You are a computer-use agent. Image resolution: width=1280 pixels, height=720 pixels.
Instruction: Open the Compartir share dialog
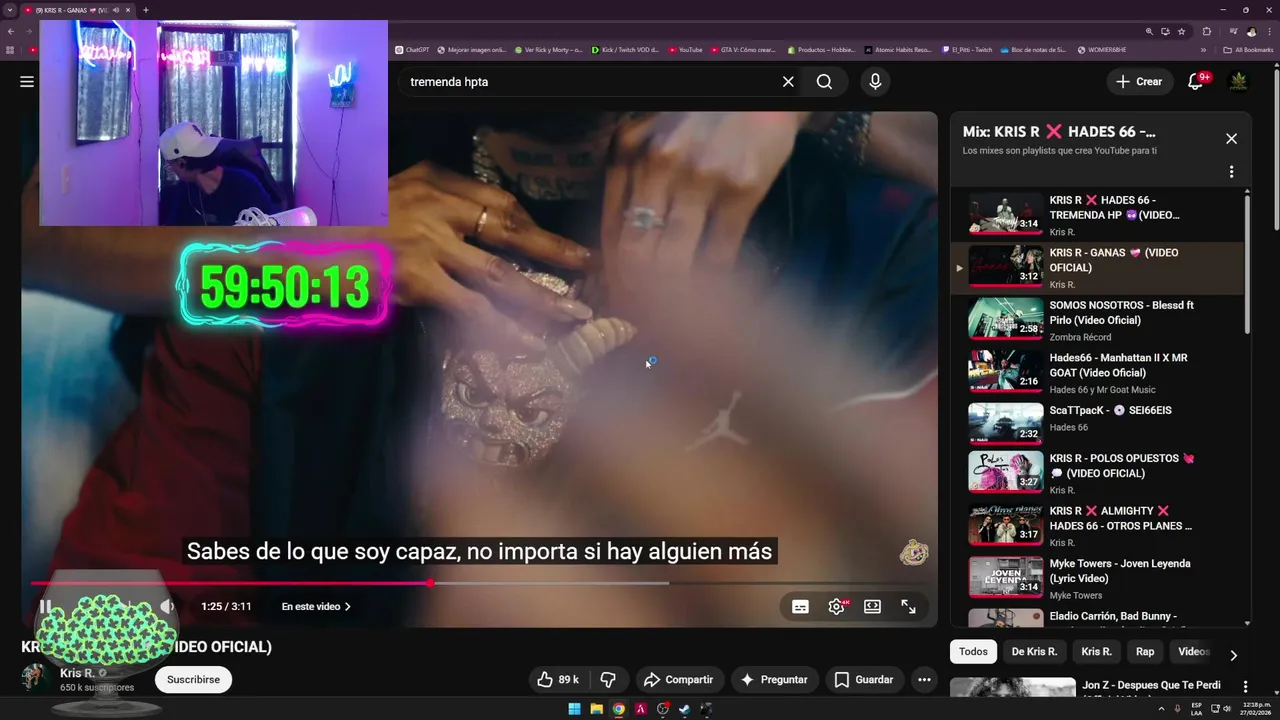679,680
